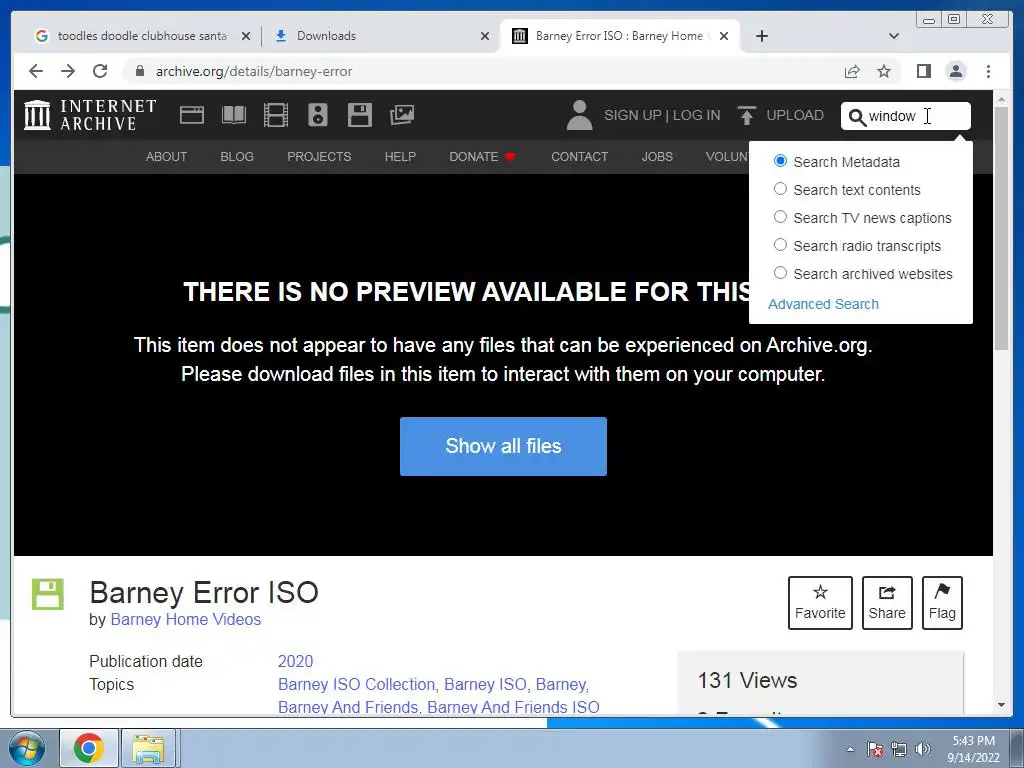
Task: Open the Software floppy disk icon
Action: [360, 115]
